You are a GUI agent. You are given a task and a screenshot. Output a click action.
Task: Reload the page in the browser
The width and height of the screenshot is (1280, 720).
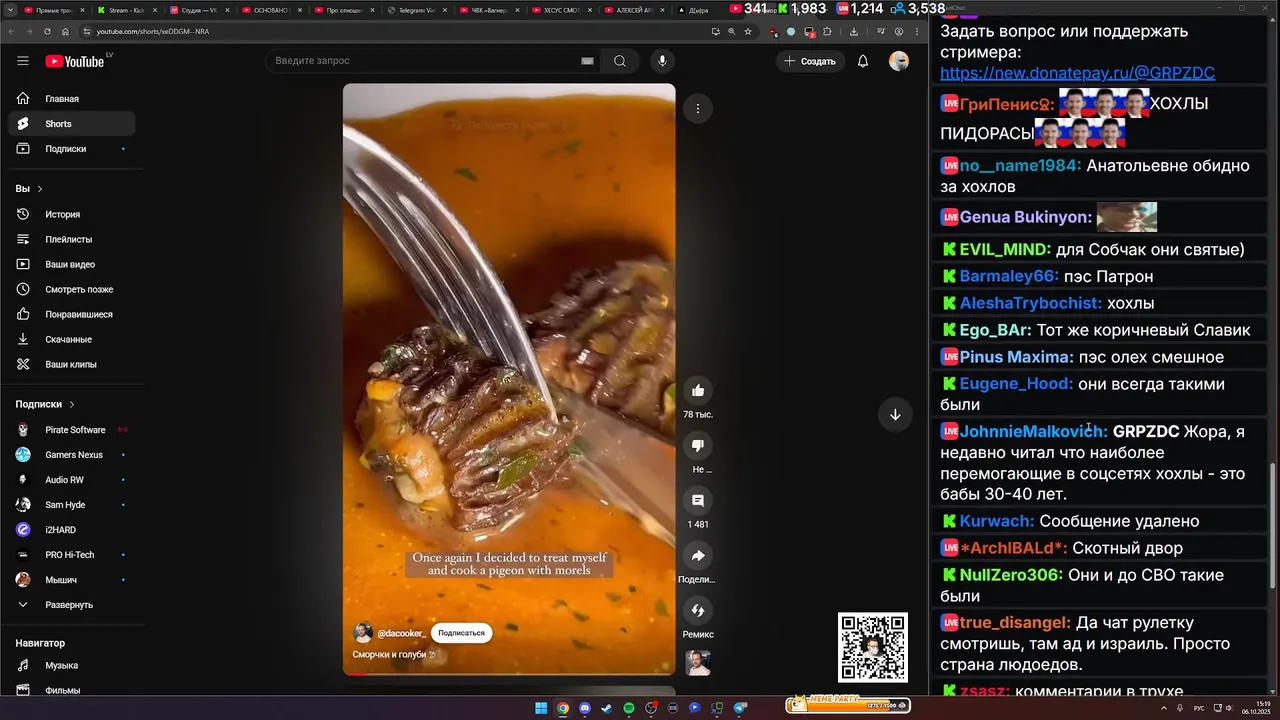click(x=47, y=31)
